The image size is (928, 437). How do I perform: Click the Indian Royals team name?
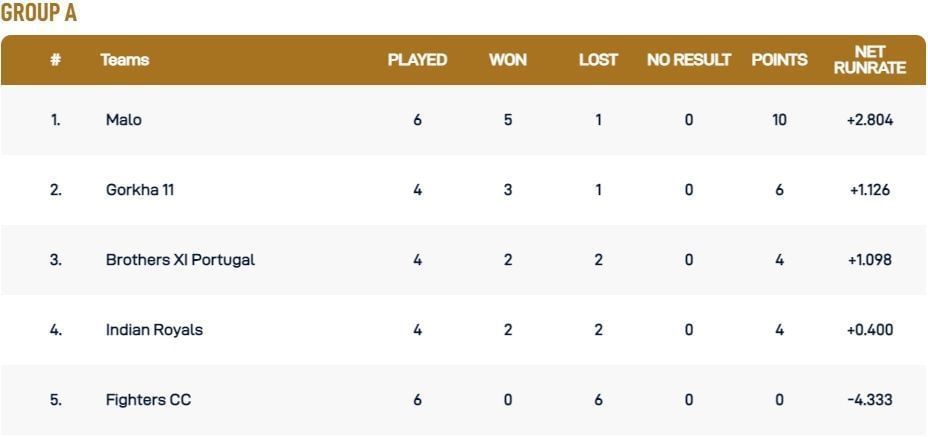[x=154, y=330]
